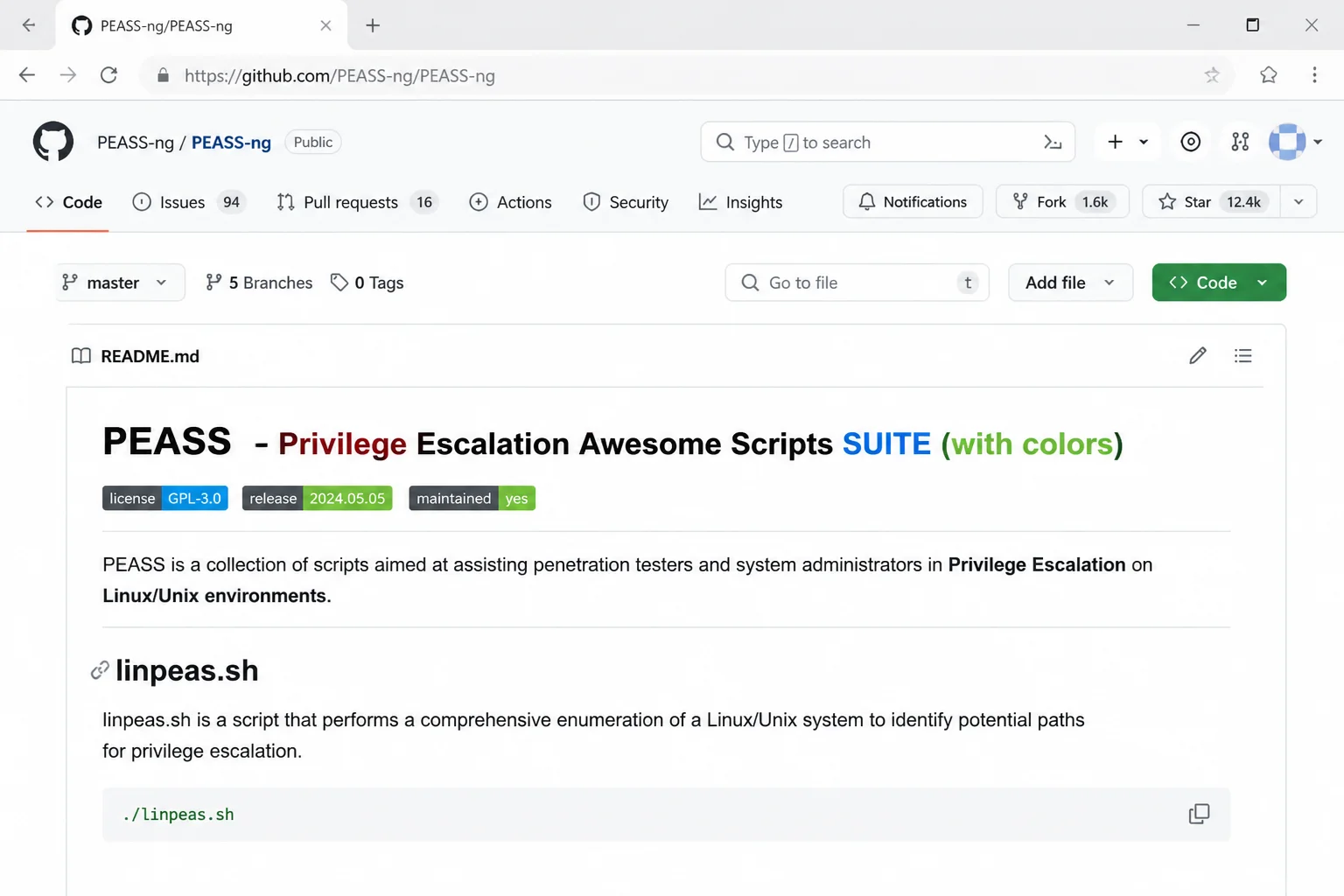Click the plus create-new icon
The width and height of the screenshot is (1344, 896).
[x=1115, y=142]
